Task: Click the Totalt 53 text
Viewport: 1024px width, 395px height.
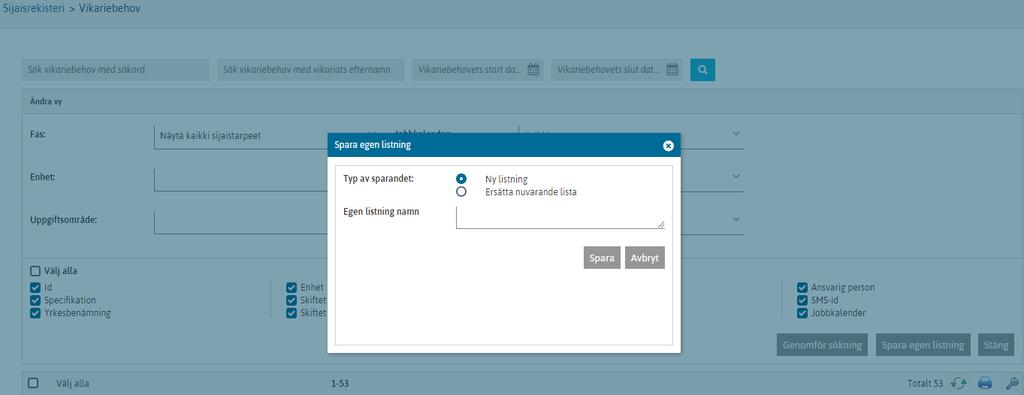Action: 925,384
